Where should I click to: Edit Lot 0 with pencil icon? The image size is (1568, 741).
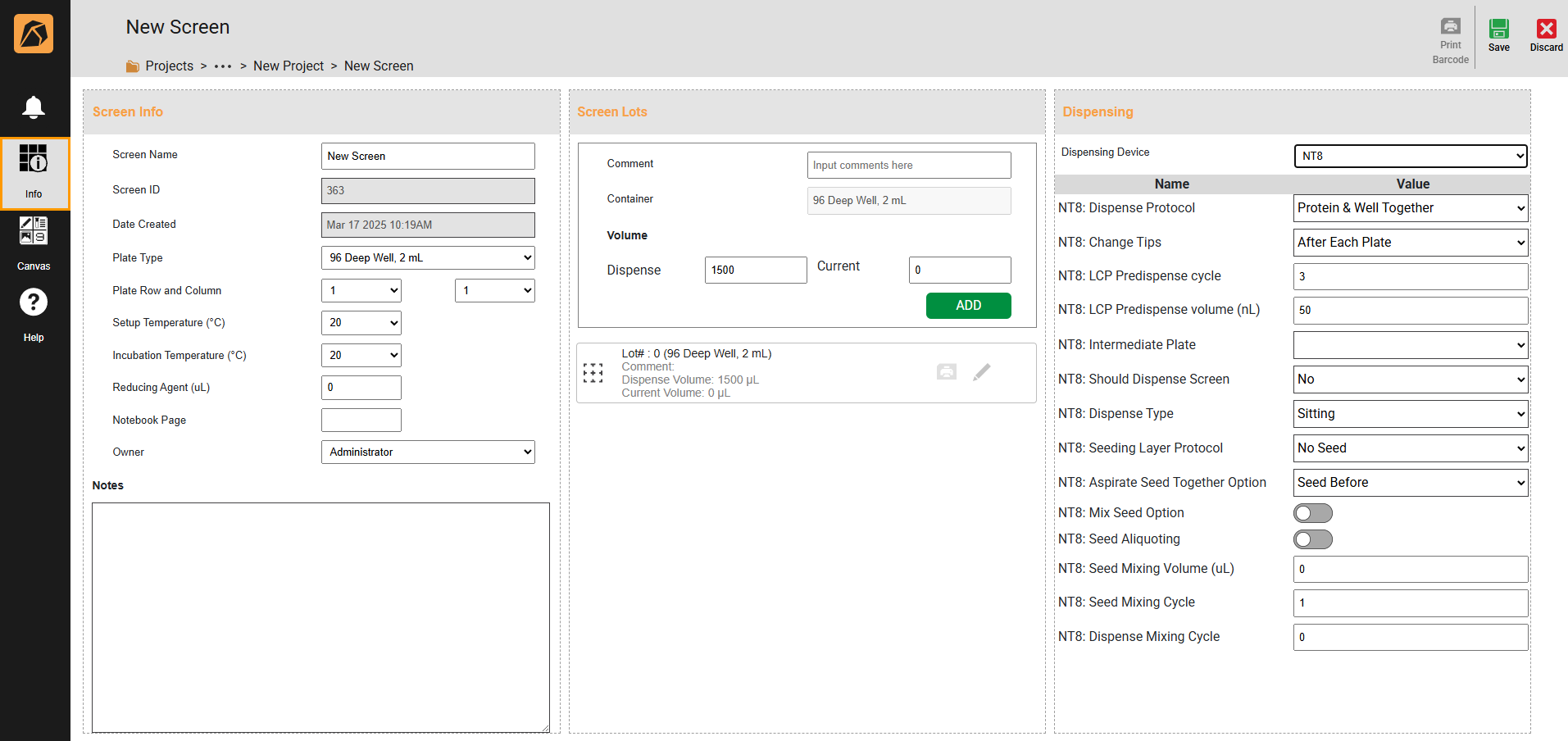(x=982, y=372)
